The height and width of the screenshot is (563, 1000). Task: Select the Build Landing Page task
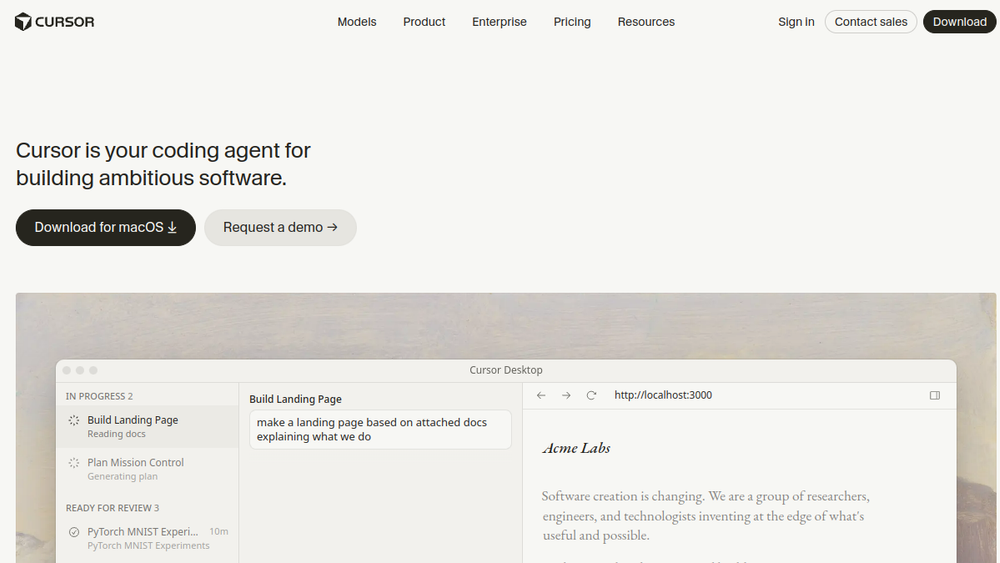tap(147, 427)
